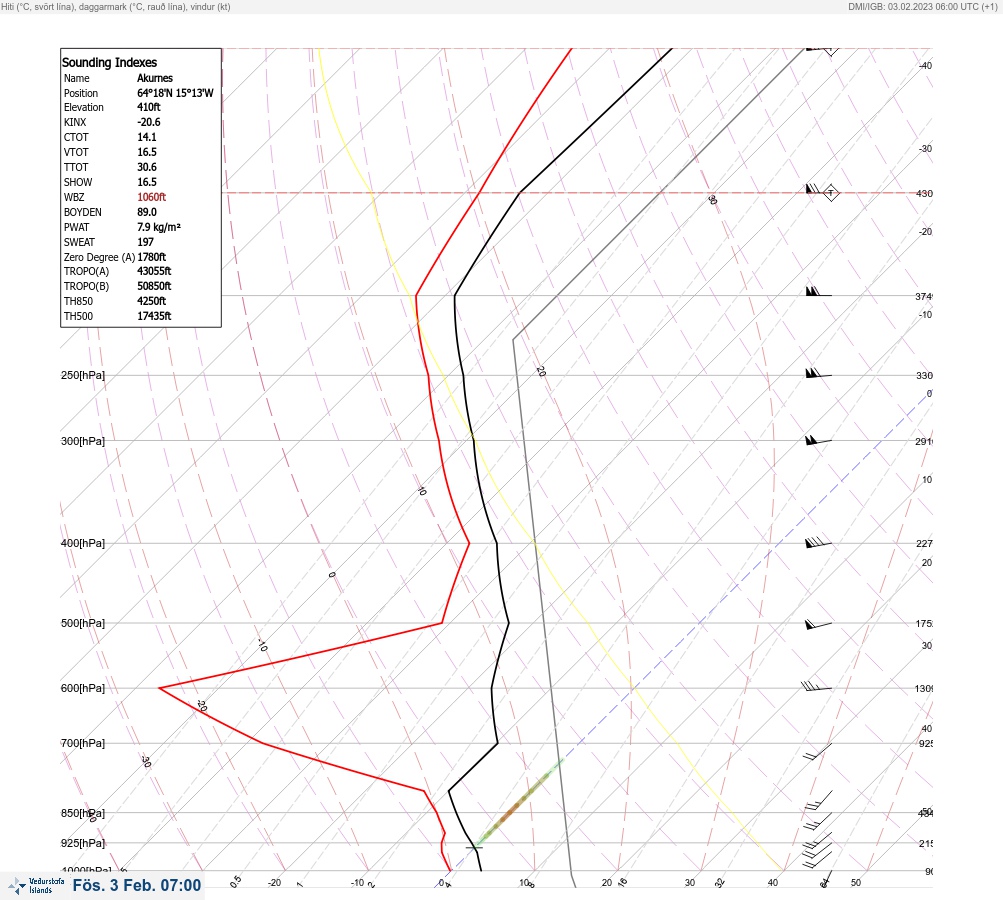Screen dimensions: 1003x900
Task: Click the SWEAT value 197
Action: tap(145, 242)
